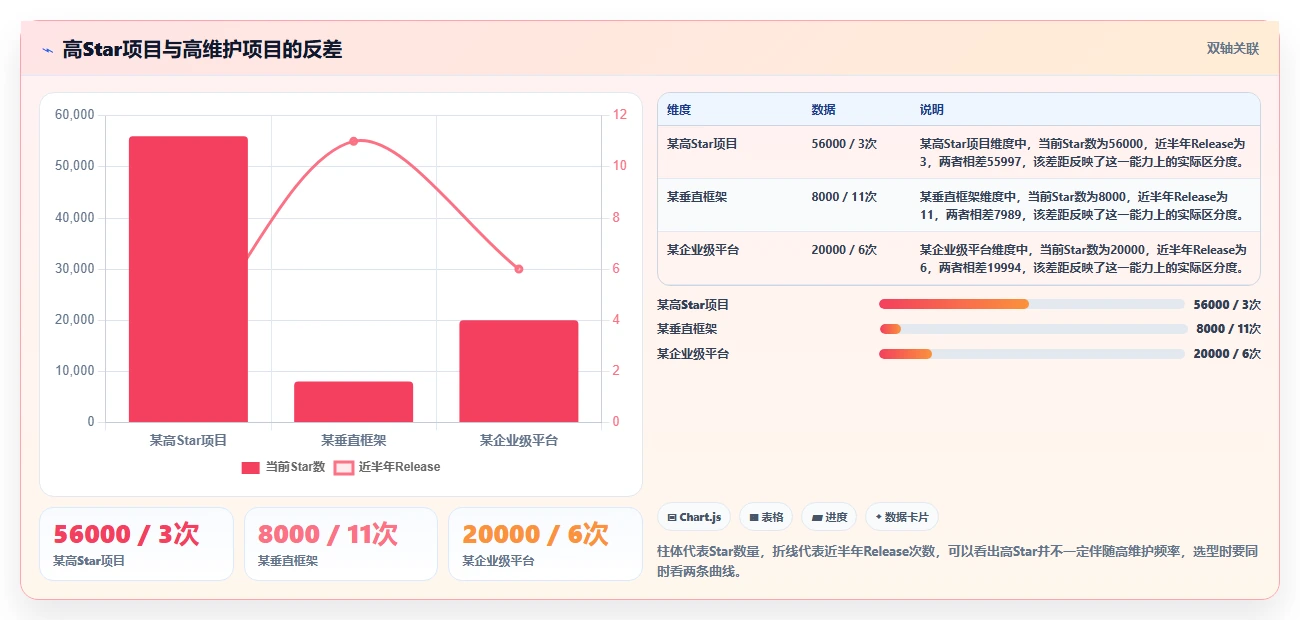Click the Chart.js chip
The width and height of the screenshot is (1300, 620).
(694, 517)
